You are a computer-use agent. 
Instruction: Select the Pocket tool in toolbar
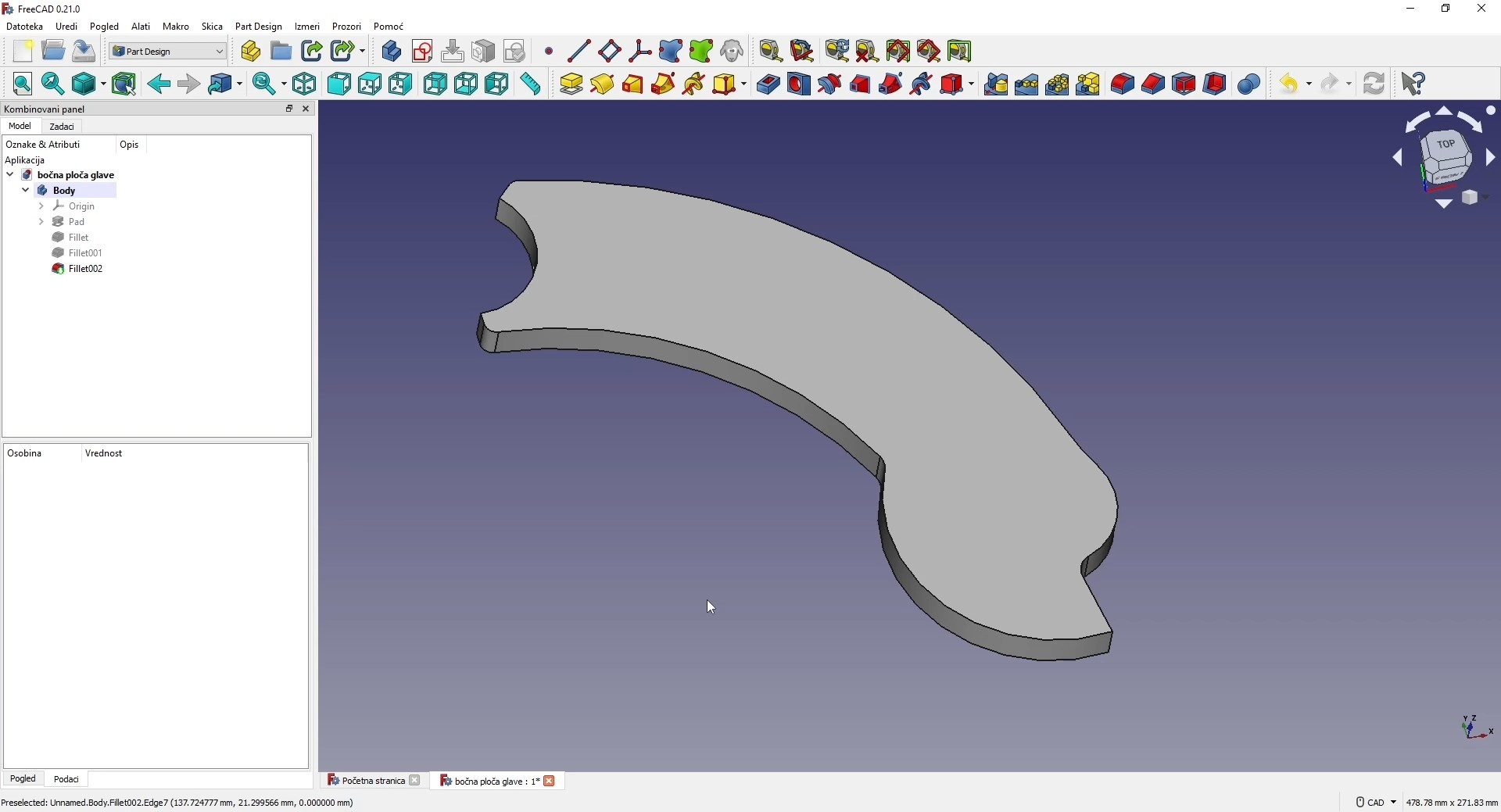[x=769, y=84]
